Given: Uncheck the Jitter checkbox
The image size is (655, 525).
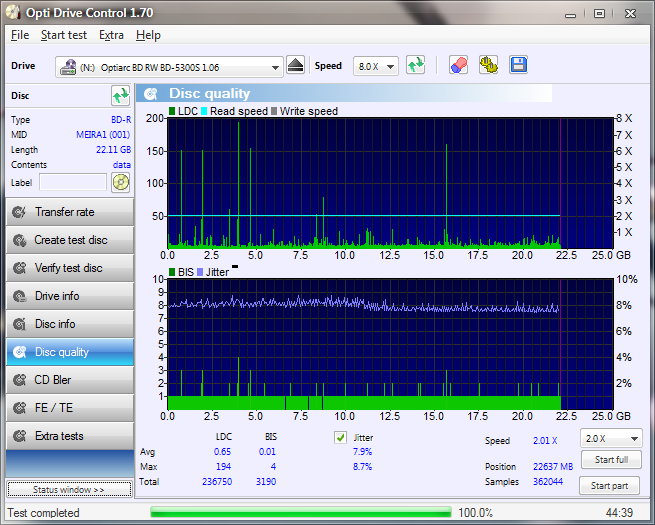Looking at the screenshot, I should click(x=341, y=437).
